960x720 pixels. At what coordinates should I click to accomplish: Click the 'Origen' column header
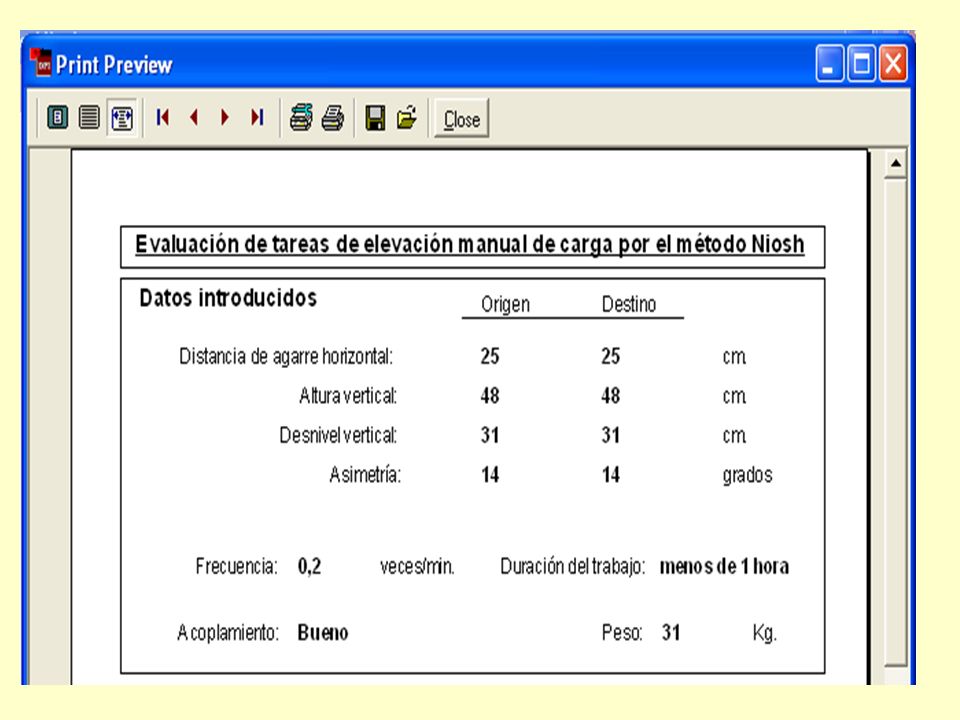coord(505,304)
